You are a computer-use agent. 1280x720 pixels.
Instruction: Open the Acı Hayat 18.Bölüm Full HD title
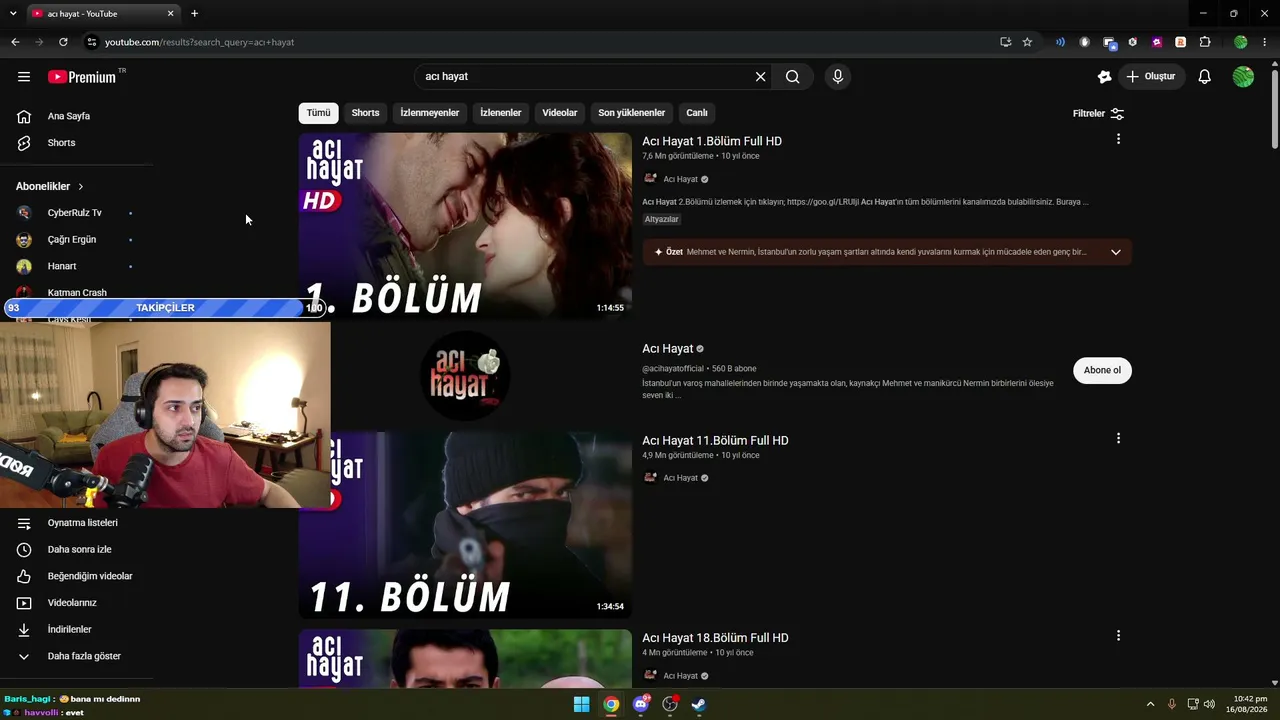click(715, 638)
